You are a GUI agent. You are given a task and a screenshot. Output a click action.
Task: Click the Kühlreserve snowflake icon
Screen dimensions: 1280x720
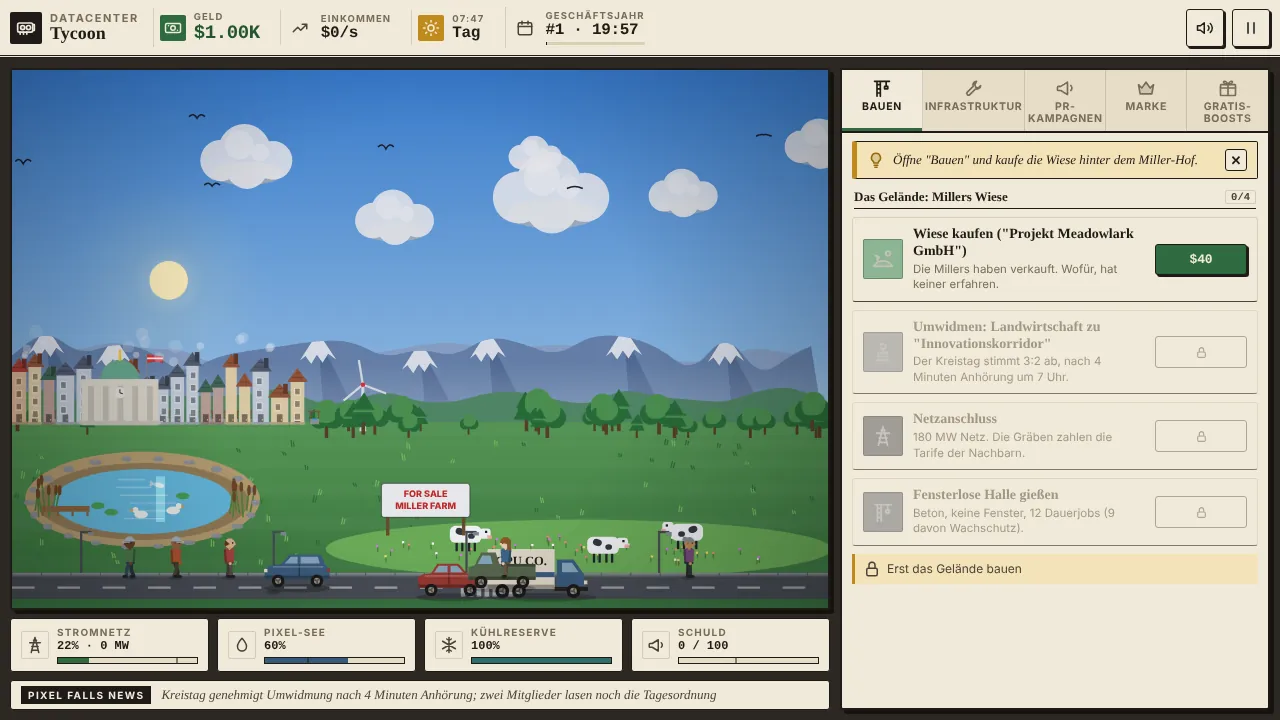449,645
